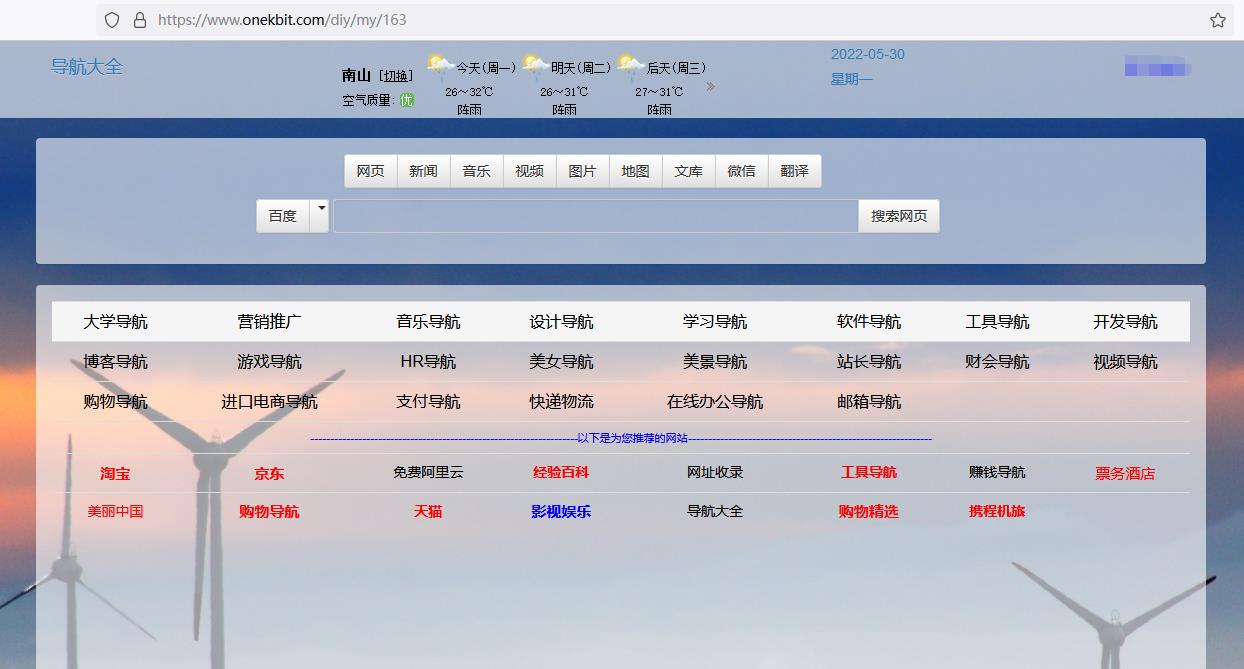Expand more weather days with » arrow
Viewport: 1244px width, 669px height.
[710, 87]
